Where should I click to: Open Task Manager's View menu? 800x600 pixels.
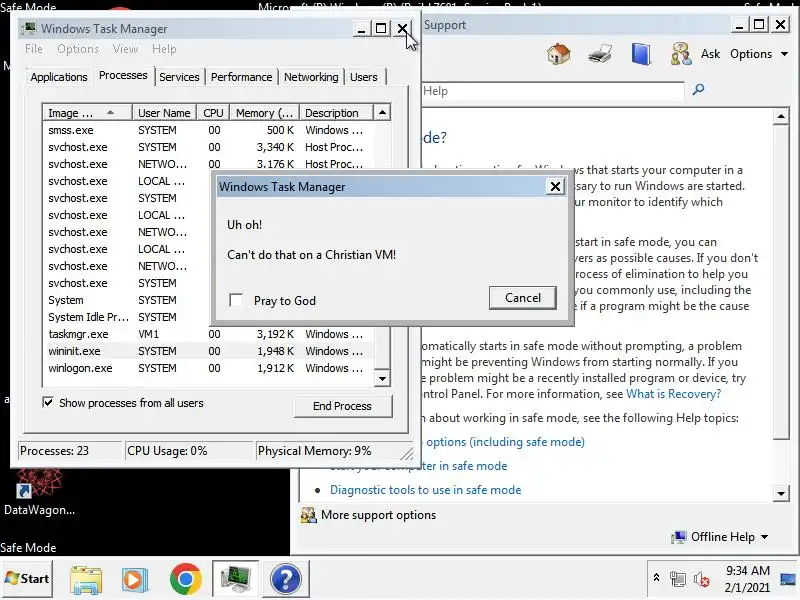(x=125, y=49)
